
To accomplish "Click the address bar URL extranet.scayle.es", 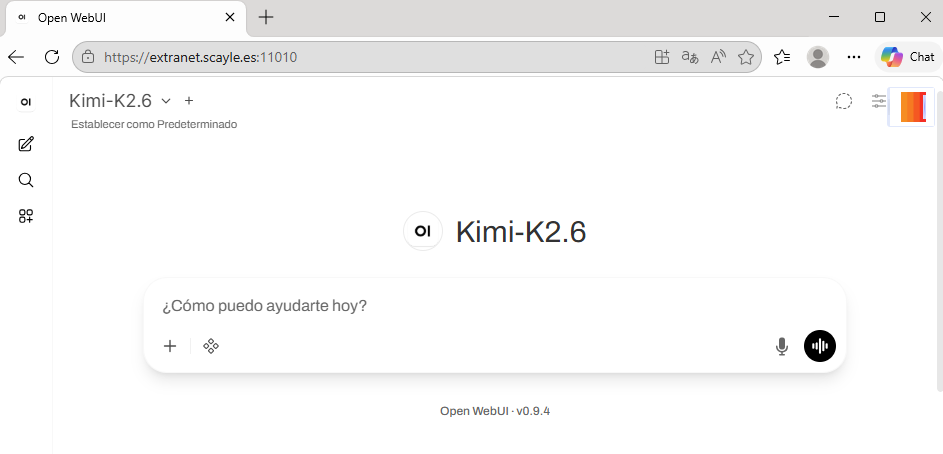I will 200,57.
